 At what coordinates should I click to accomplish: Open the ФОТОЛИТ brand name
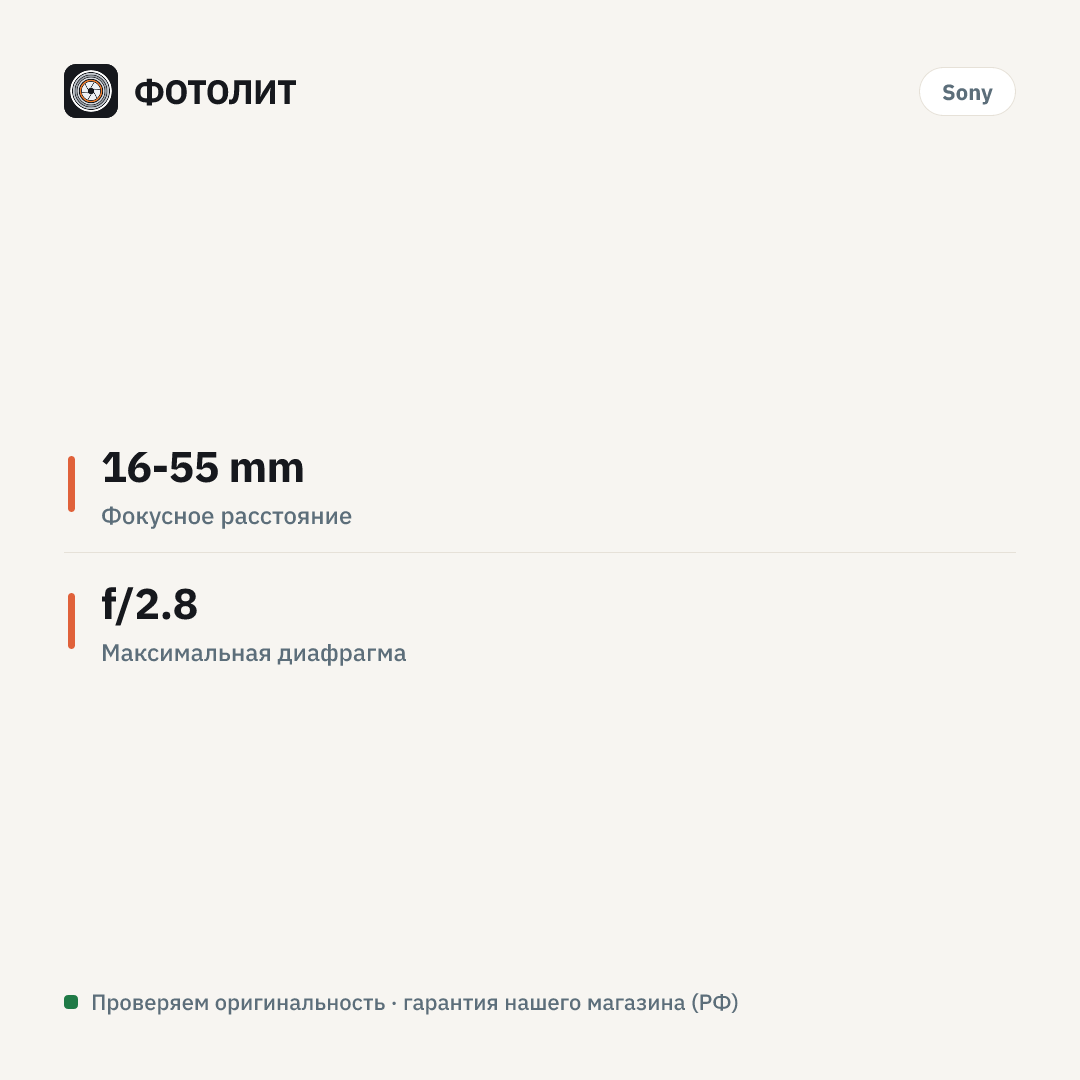coord(215,92)
